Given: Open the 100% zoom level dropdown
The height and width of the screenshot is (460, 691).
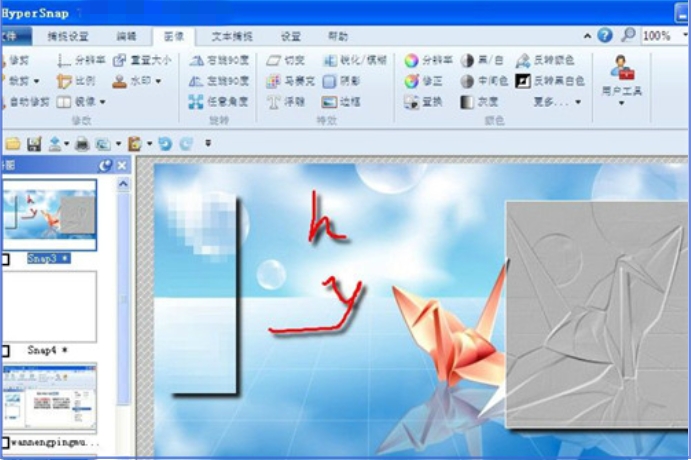Looking at the screenshot, I should [x=686, y=34].
